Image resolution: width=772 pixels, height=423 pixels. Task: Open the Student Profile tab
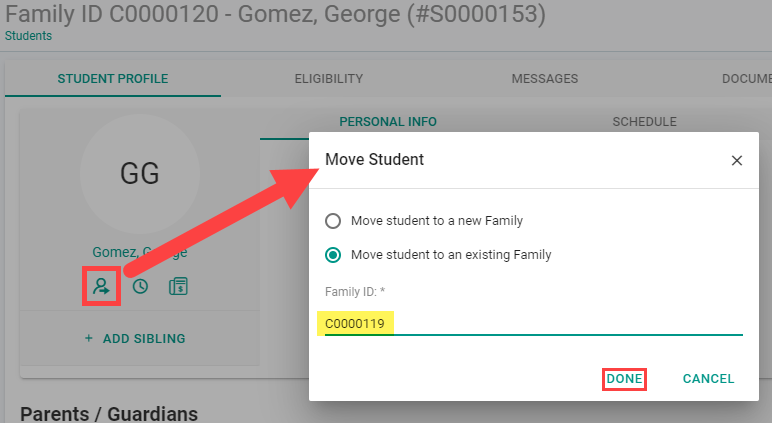(x=113, y=79)
